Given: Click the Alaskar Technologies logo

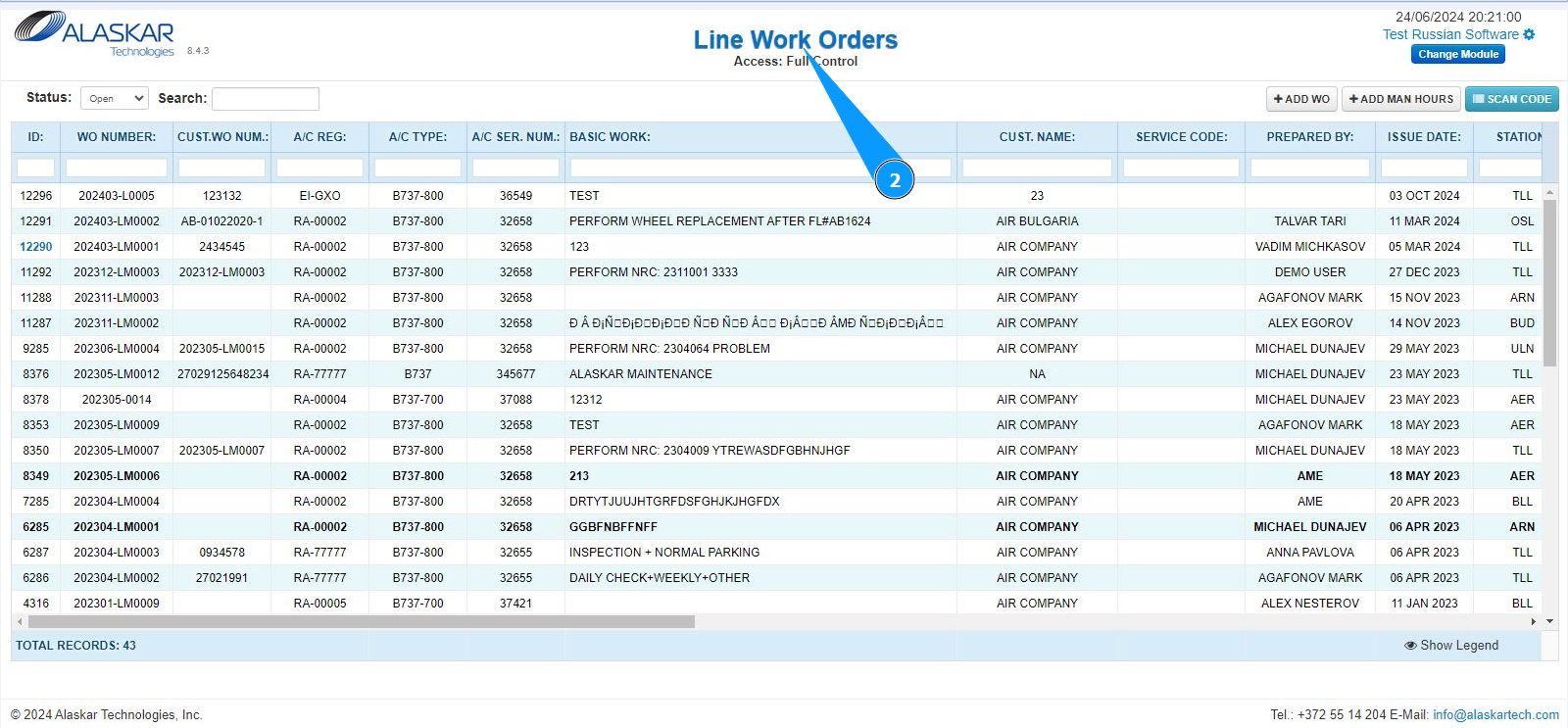Looking at the screenshot, I should tap(94, 34).
